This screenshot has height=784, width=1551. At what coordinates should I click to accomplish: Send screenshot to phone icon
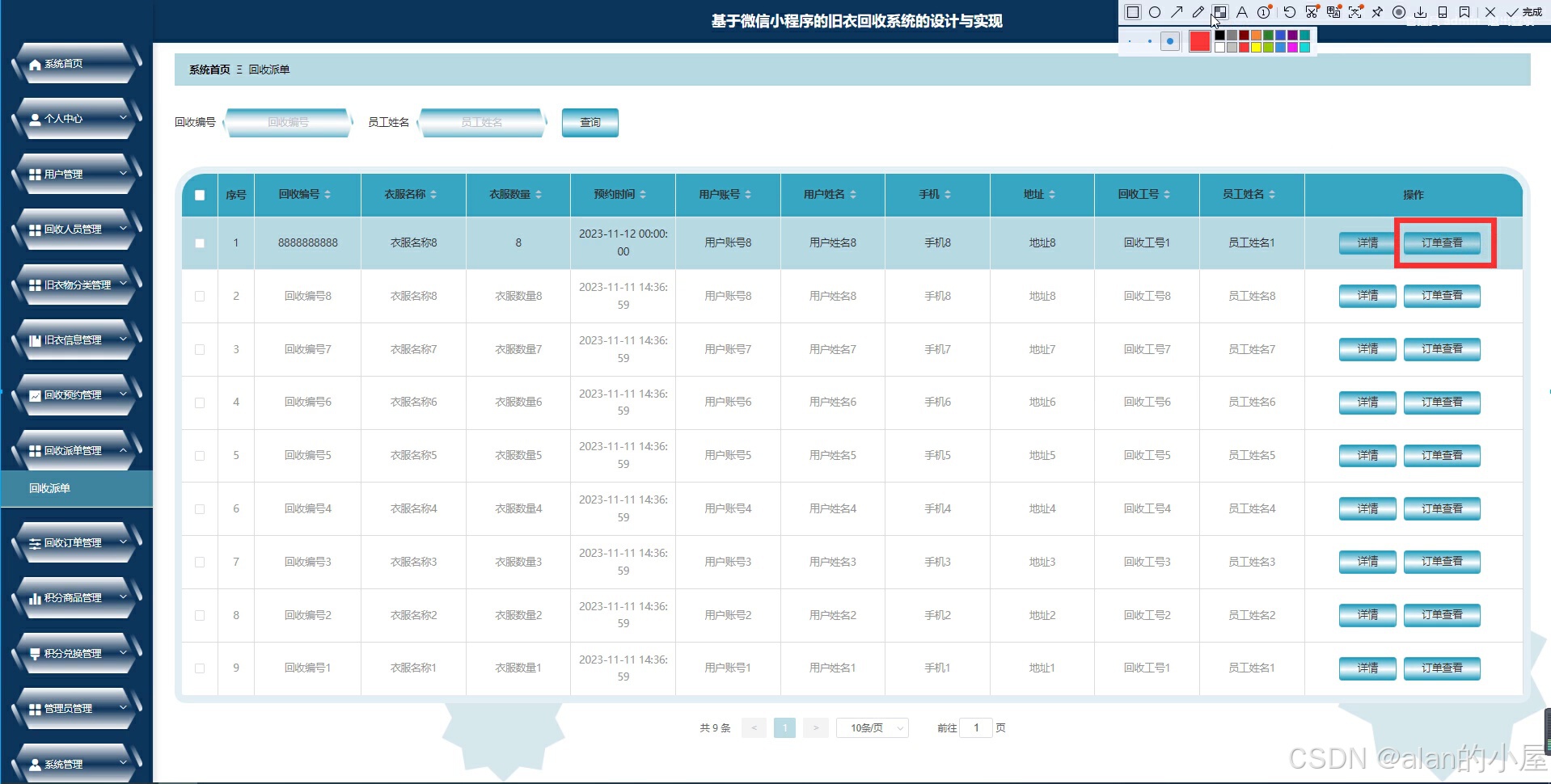(1443, 12)
